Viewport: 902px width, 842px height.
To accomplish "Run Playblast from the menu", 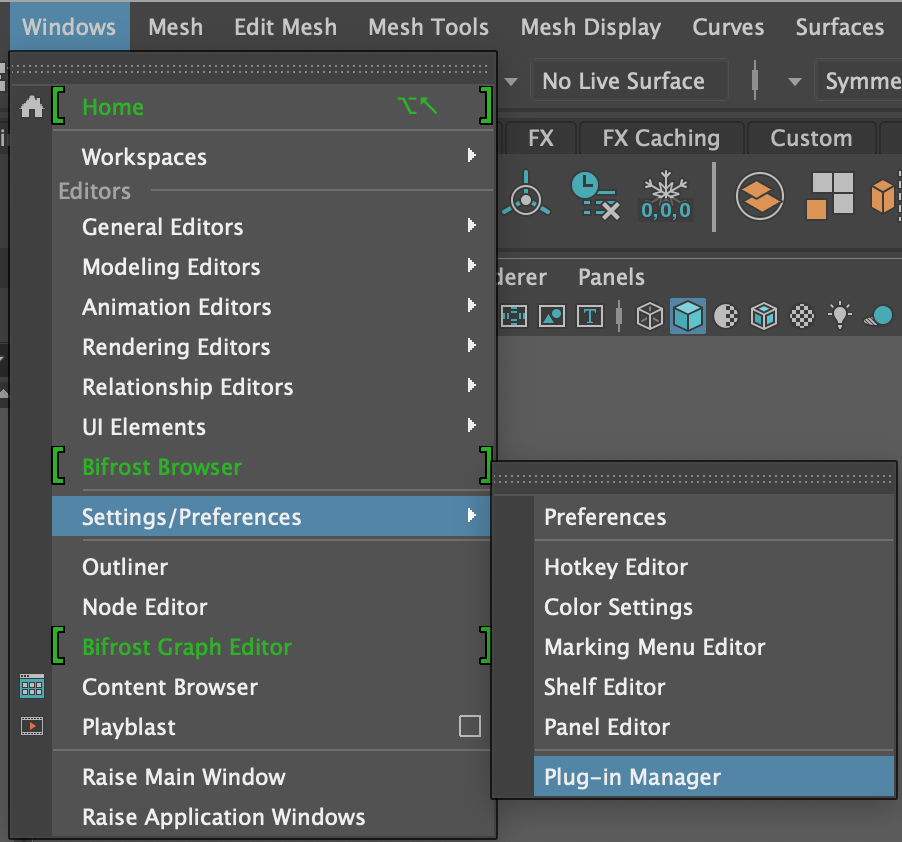I will click(x=253, y=726).
